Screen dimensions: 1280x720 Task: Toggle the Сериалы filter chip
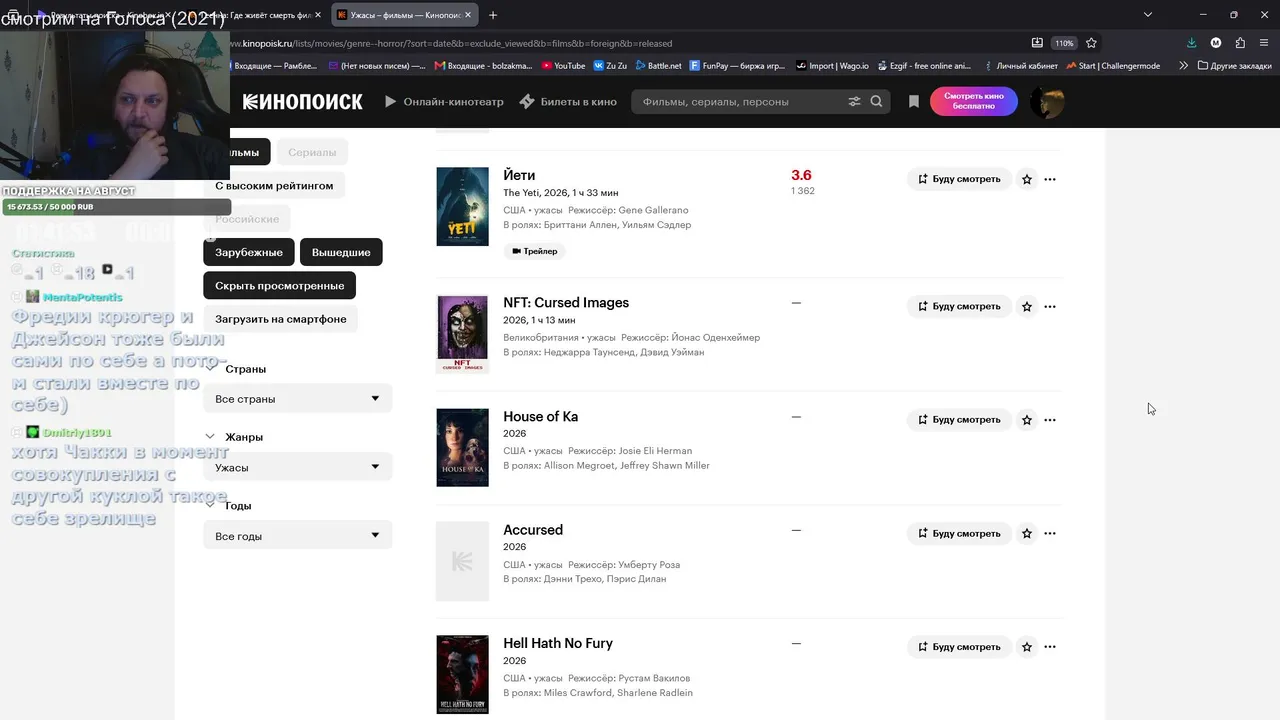click(x=312, y=152)
